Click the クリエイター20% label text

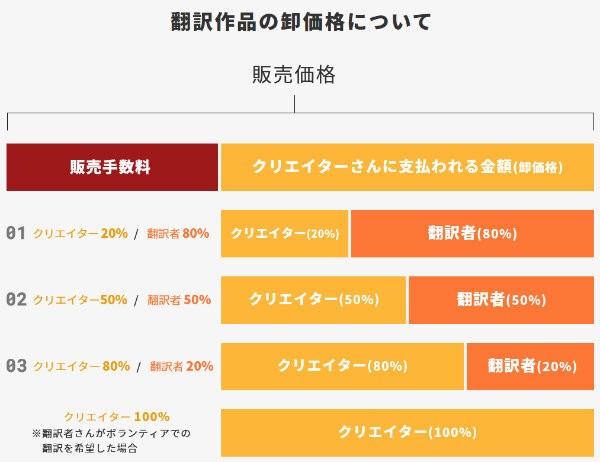pyautogui.click(x=80, y=233)
